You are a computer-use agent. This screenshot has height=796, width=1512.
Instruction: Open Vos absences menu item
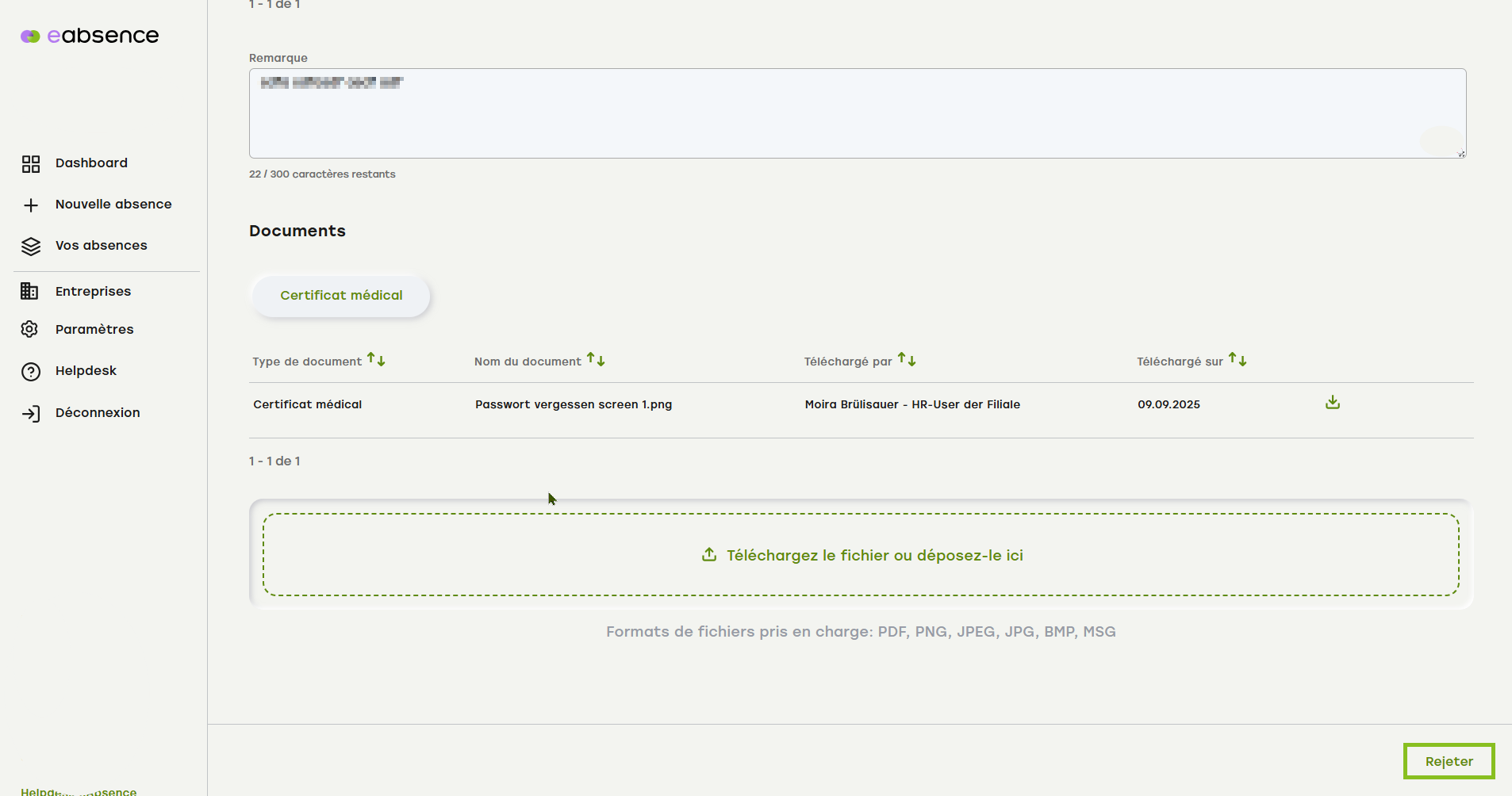click(102, 246)
